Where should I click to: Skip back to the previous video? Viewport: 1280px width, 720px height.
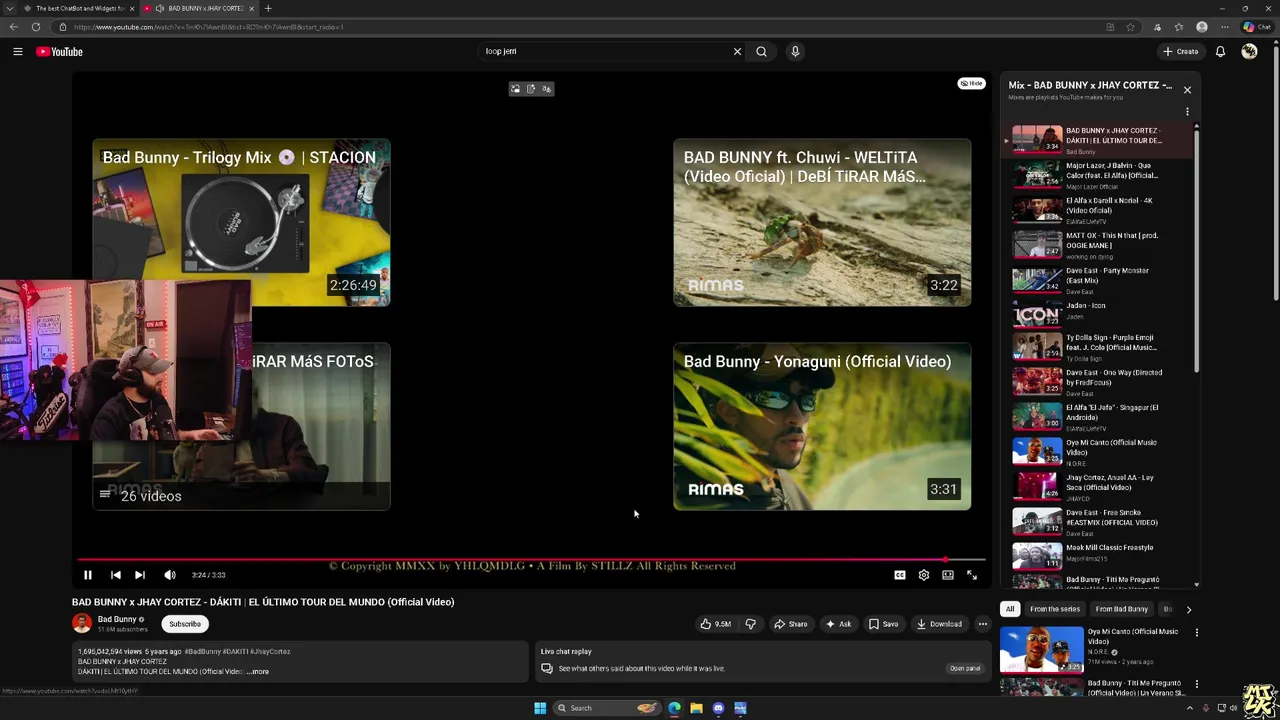115,575
